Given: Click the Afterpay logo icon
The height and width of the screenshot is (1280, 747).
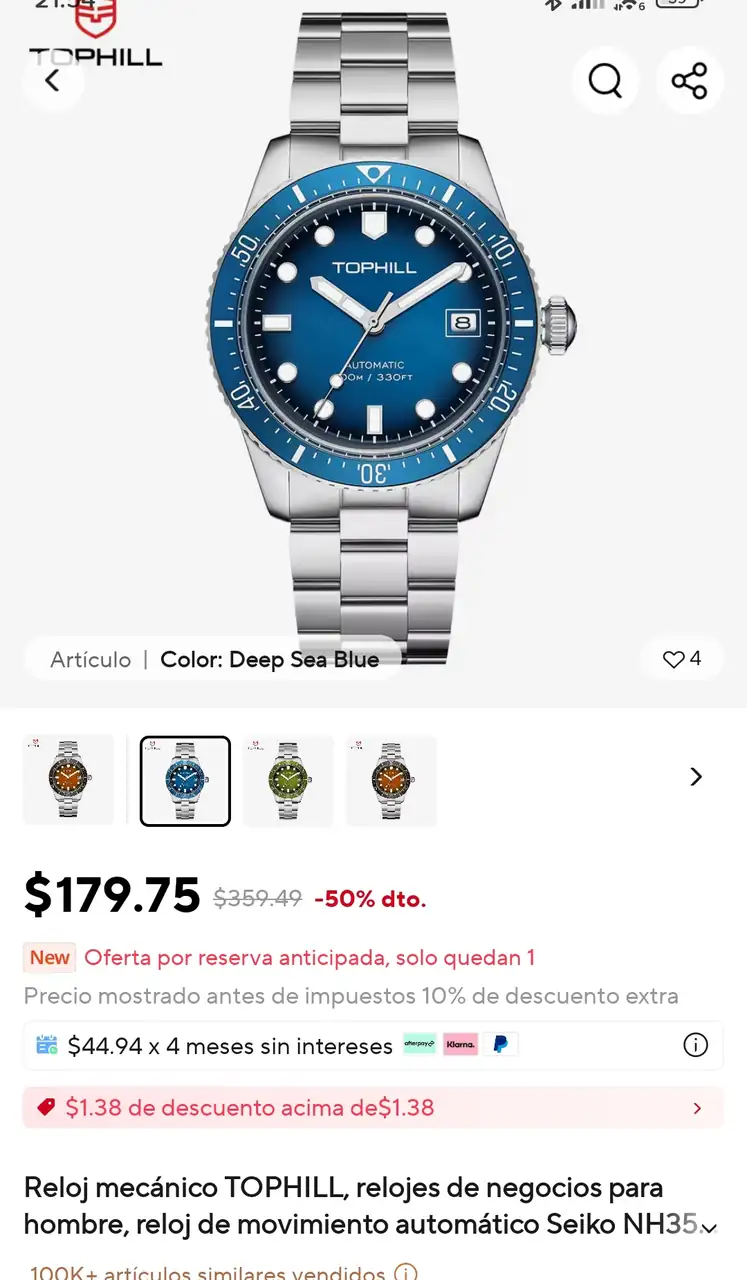Looking at the screenshot, I should coord(420,1044).
